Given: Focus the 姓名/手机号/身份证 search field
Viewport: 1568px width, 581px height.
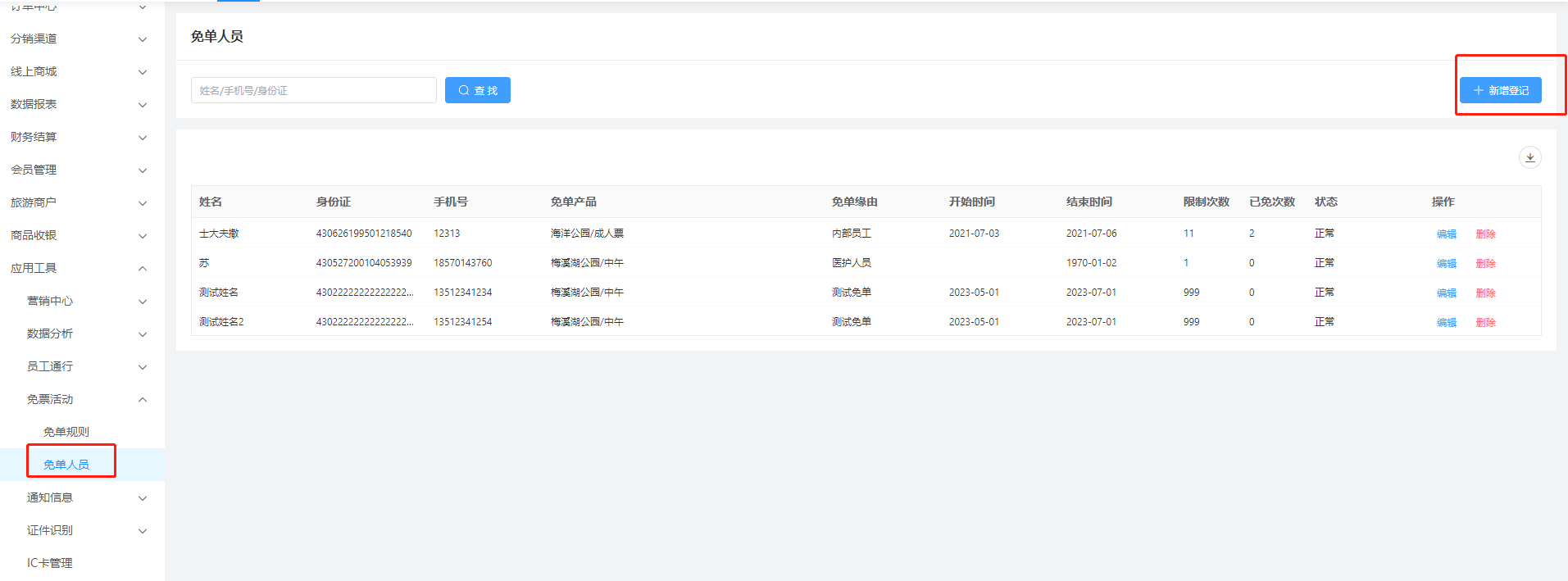Looking at the screenshot, I should pos(313,90).
